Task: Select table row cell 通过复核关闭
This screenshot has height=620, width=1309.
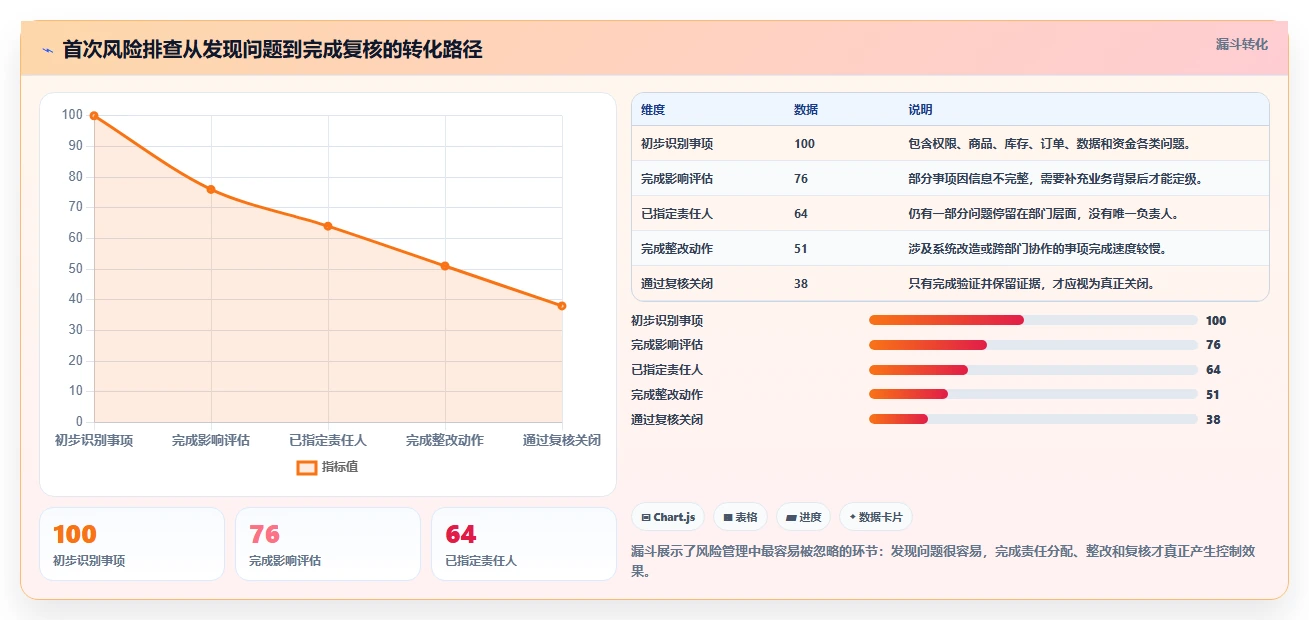Action: coord(677,284)
